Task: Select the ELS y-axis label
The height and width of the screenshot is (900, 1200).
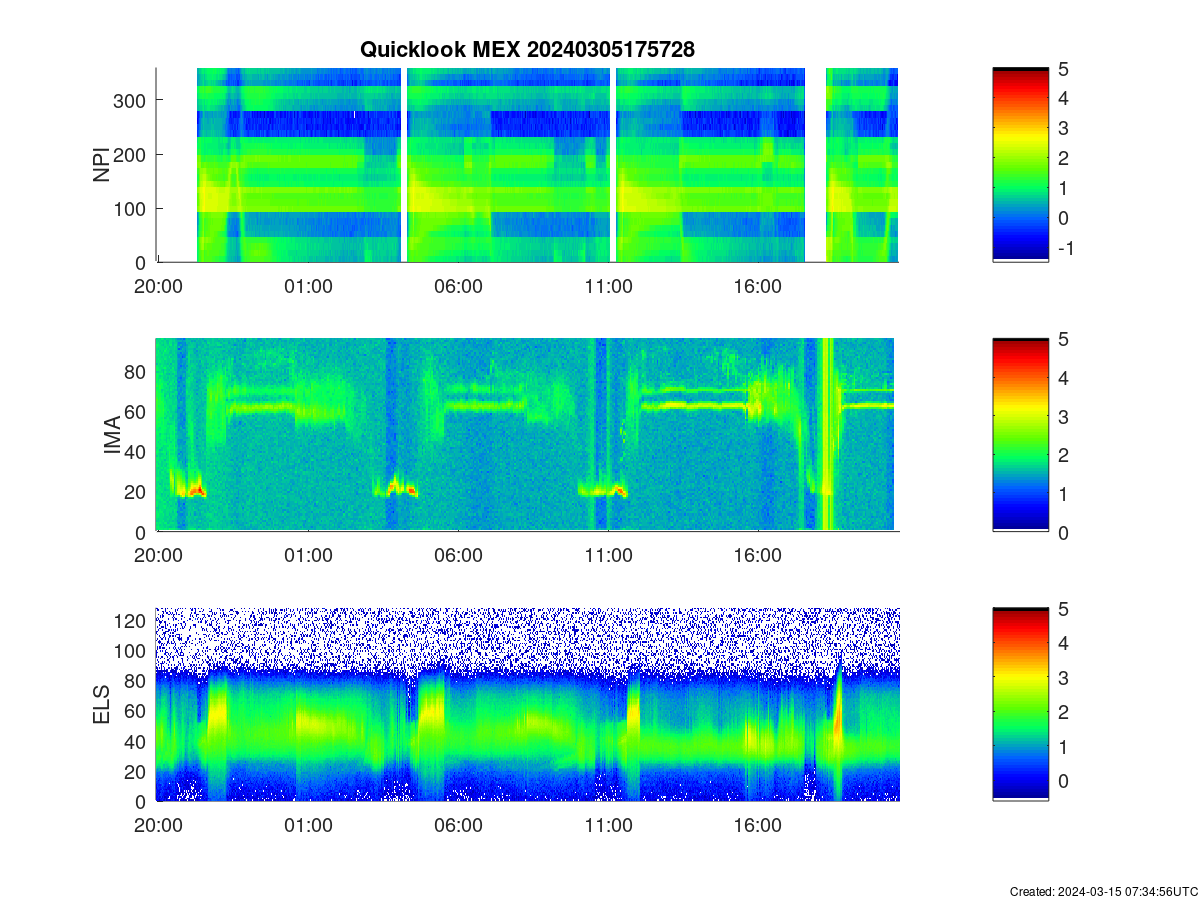Action: point(102,704)
